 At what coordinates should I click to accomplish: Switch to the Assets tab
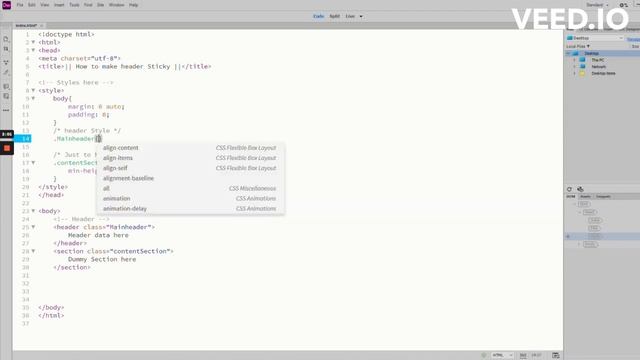585,196
